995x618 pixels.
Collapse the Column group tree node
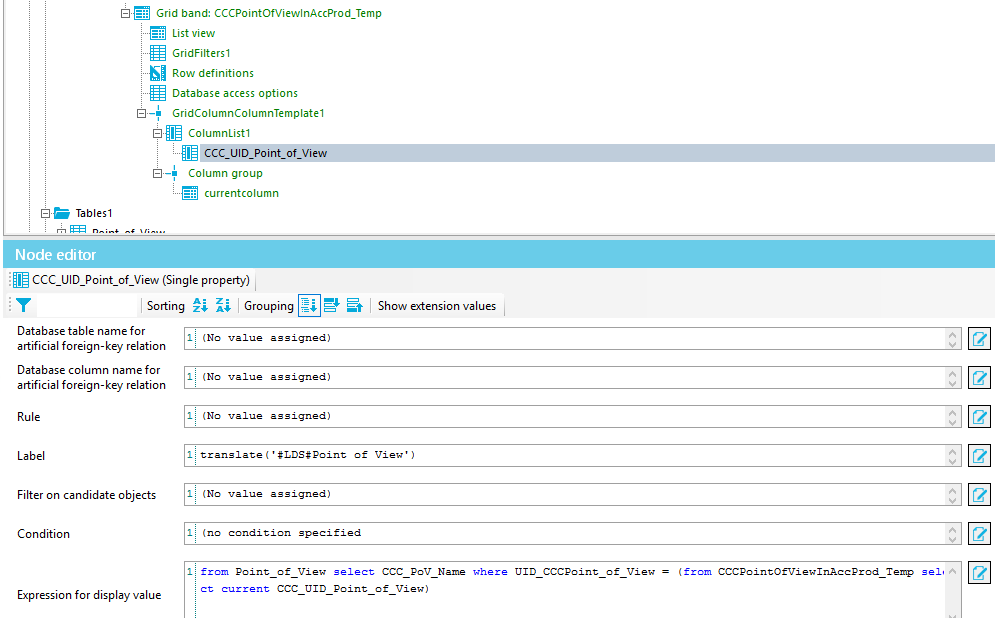[158, 173]
